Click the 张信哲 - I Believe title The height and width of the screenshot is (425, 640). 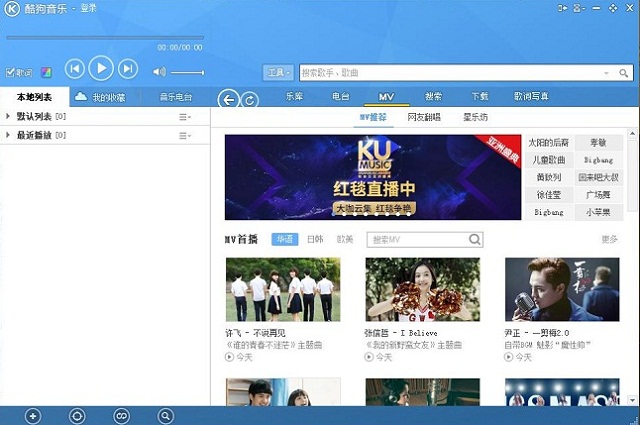click(x=401, y=333)
